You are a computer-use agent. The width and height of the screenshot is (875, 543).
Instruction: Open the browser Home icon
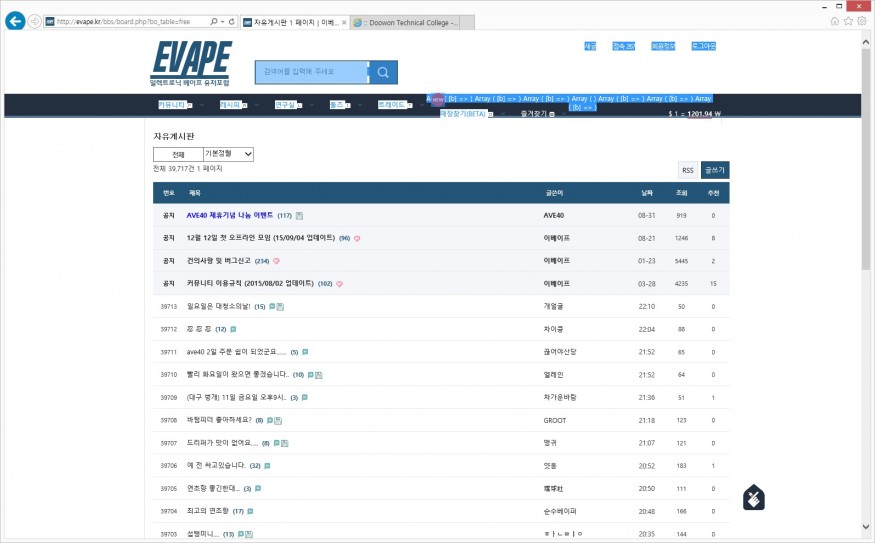pyautogui.click(x=835, y=21)
